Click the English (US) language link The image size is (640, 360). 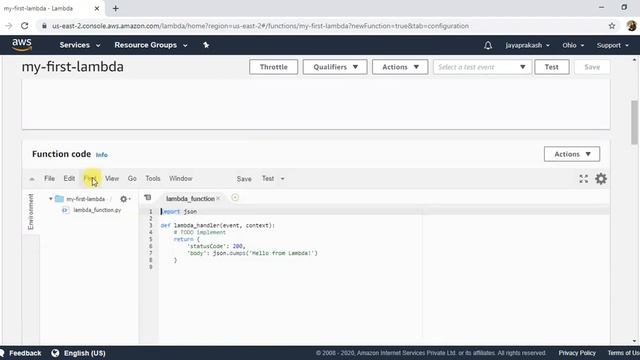[84, 353]
